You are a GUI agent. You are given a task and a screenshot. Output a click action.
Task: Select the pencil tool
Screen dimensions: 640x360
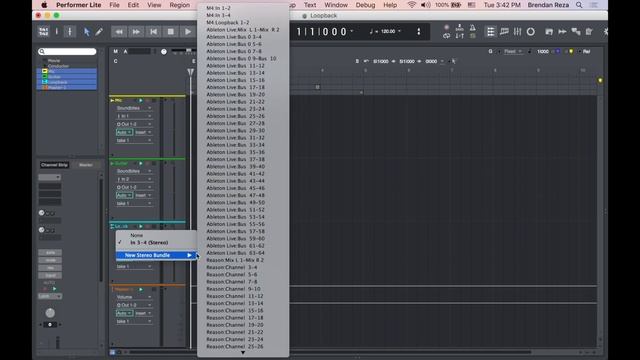99,32
